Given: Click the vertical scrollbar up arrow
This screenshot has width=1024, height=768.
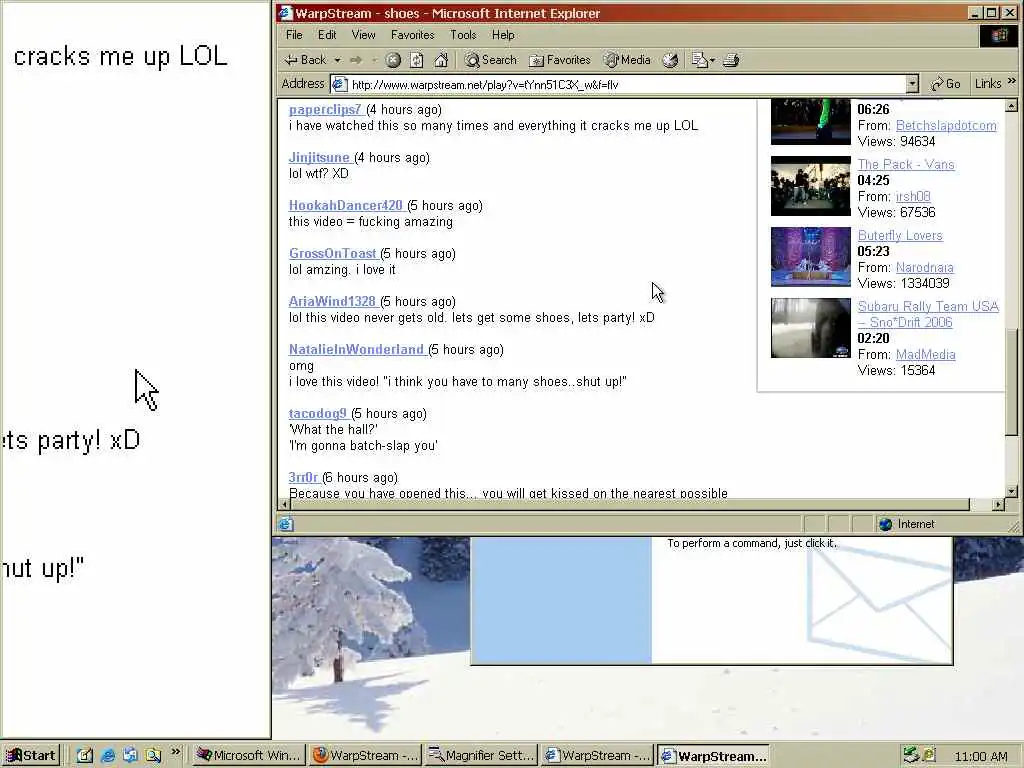Looking at the screenshot, I should coord(1012,106).
